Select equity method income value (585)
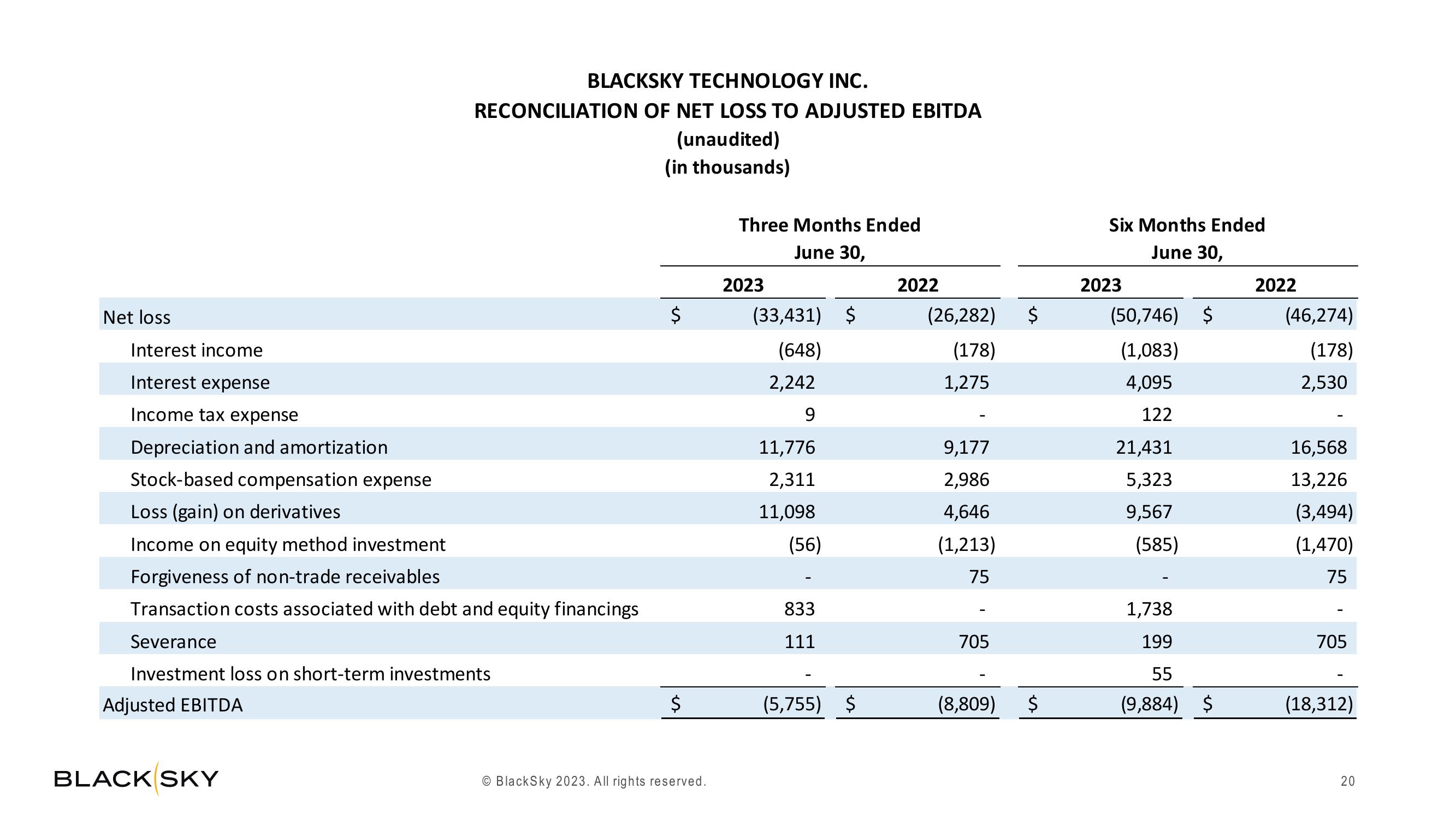The height and width of the screenshot is (819, 1456). click(1157, 545)
